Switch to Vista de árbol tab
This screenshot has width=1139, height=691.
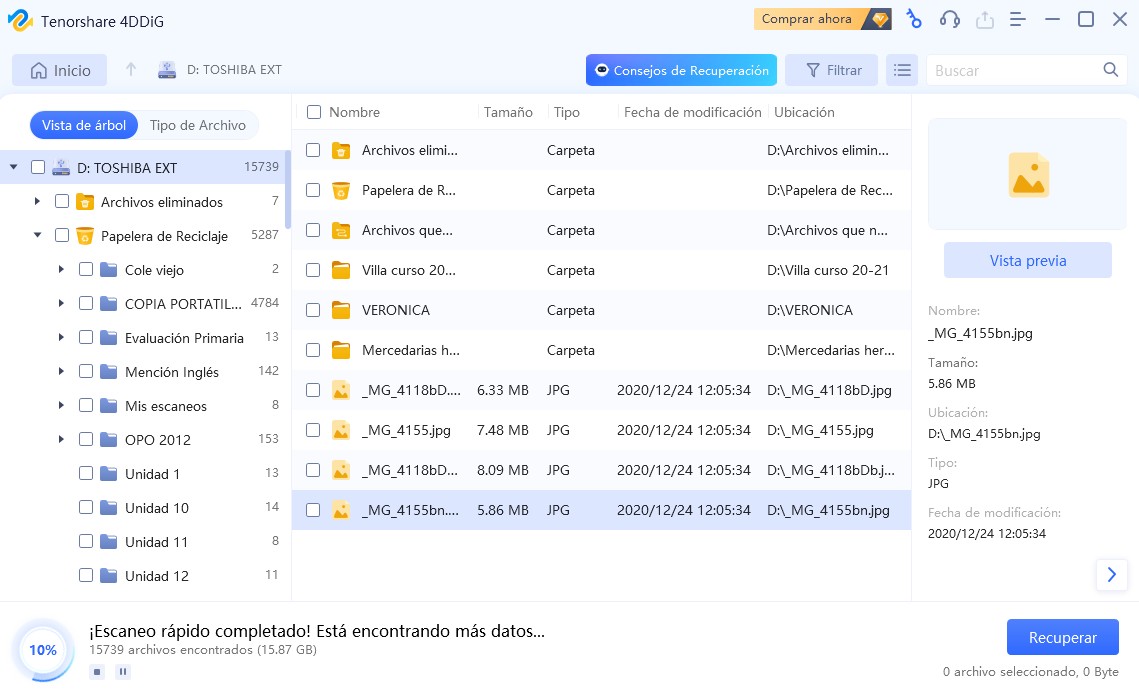tap(84, 125)
